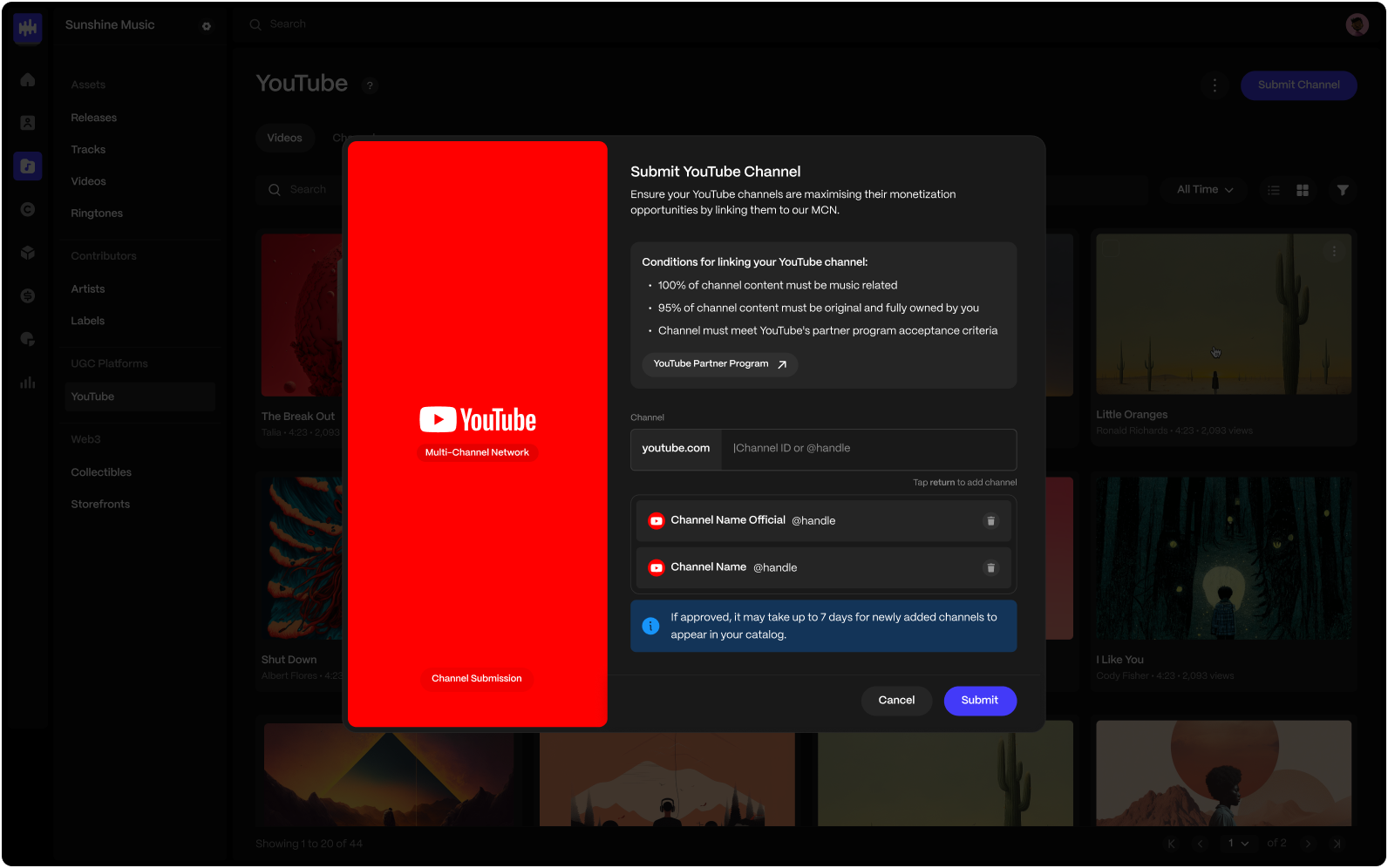
Task: Go to previous page arrow
Action: pos(1200,844)
